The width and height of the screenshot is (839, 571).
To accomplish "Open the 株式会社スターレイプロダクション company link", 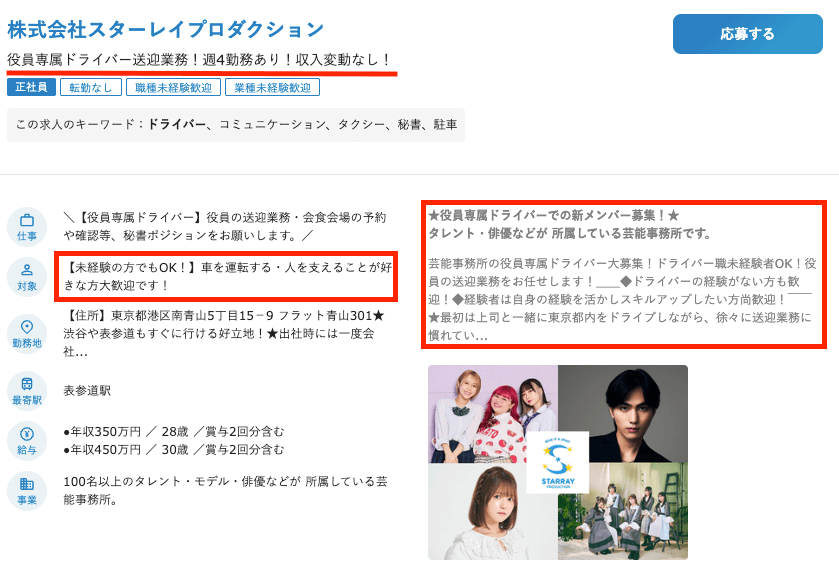I will click(x=165, y=29).
